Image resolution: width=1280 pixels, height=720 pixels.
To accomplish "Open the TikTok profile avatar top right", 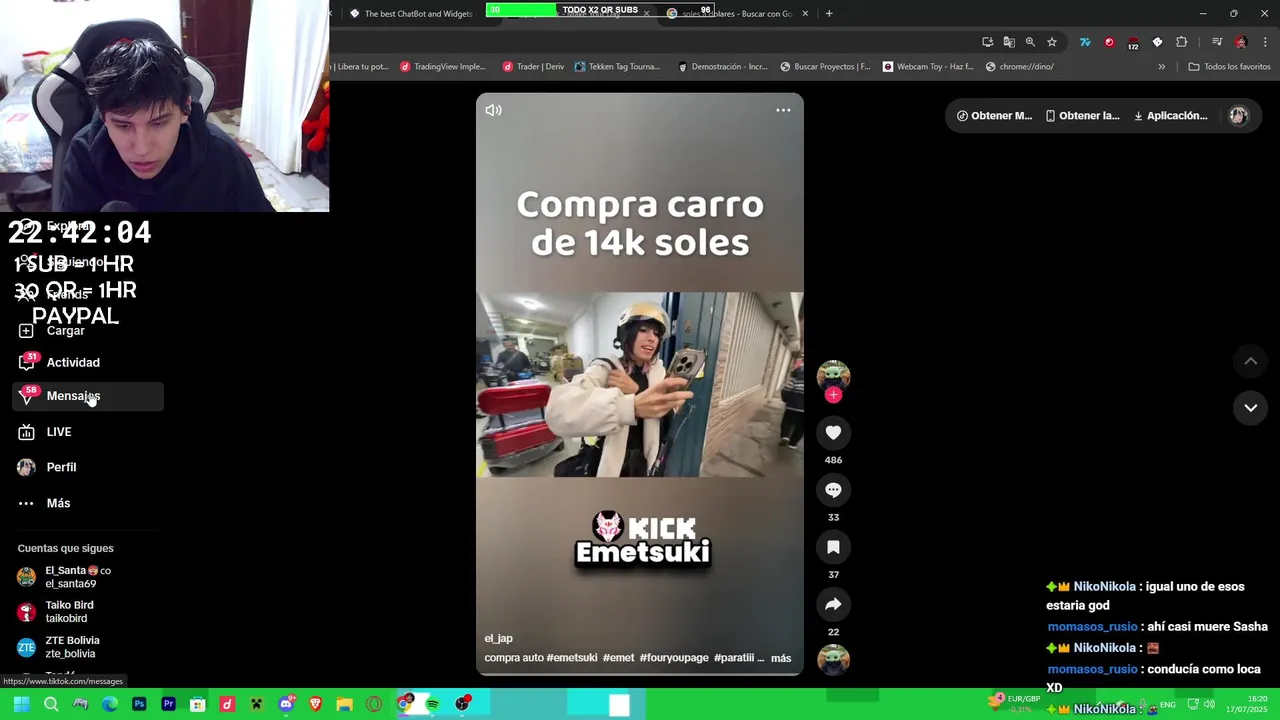I will pyautogui.click(x=1238, y=116).
